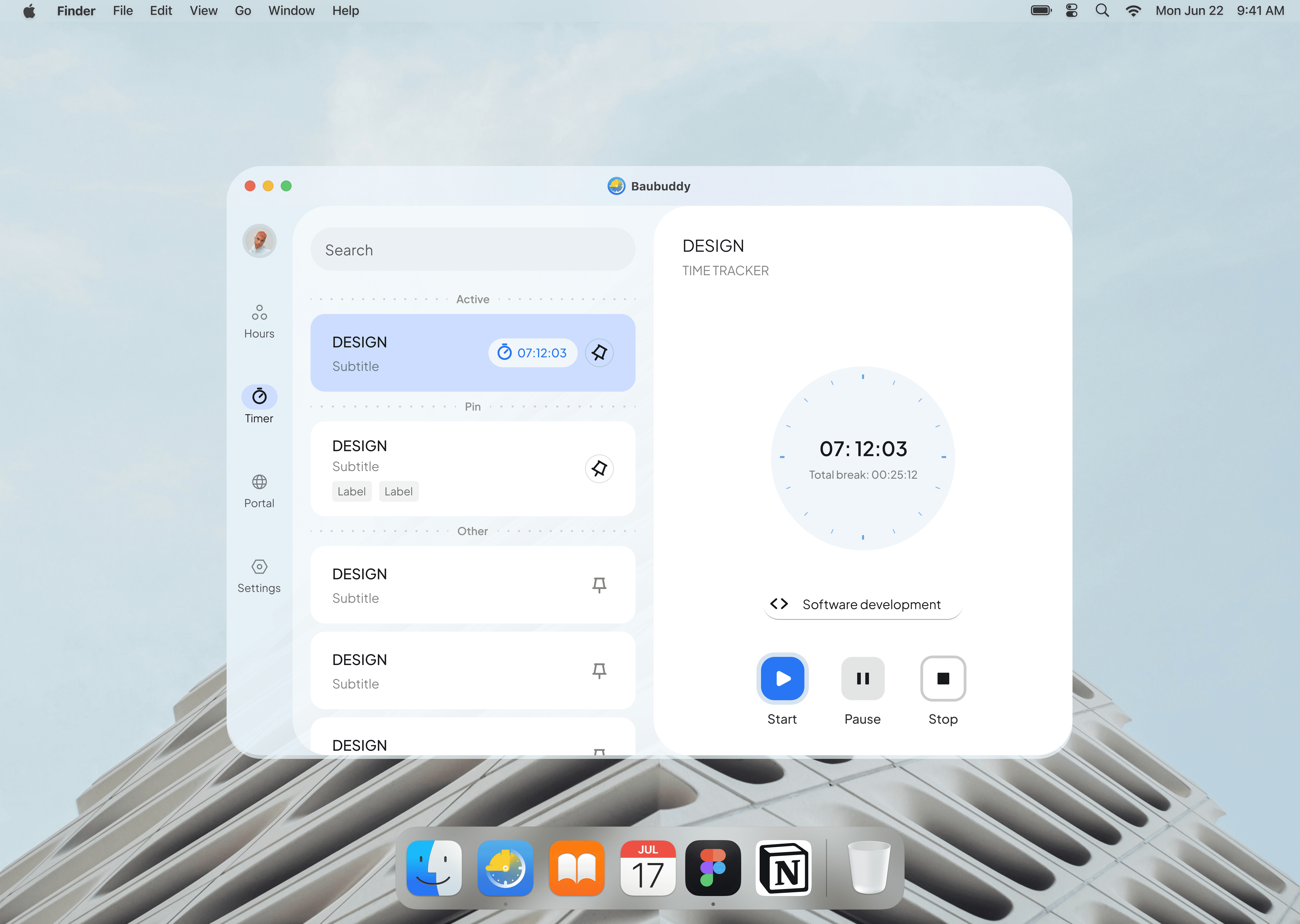Open the Finder menu
The height and width of the screenshot is (924, 1300).
point(76,11)
